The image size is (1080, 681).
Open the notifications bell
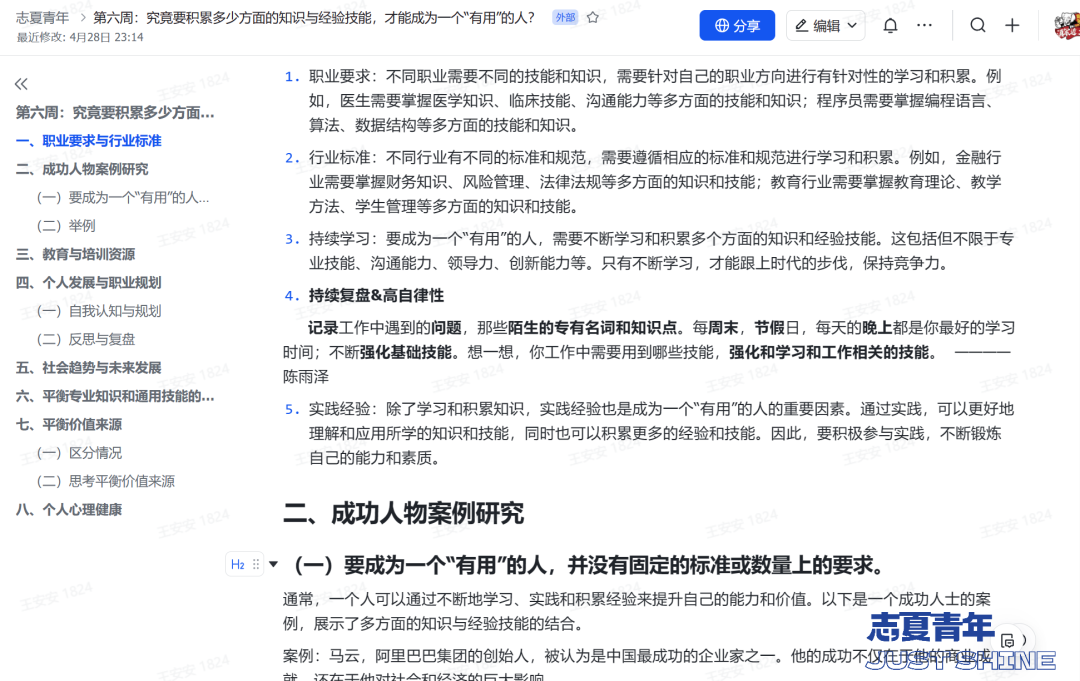pyautogui.click(x=890, y=25)
